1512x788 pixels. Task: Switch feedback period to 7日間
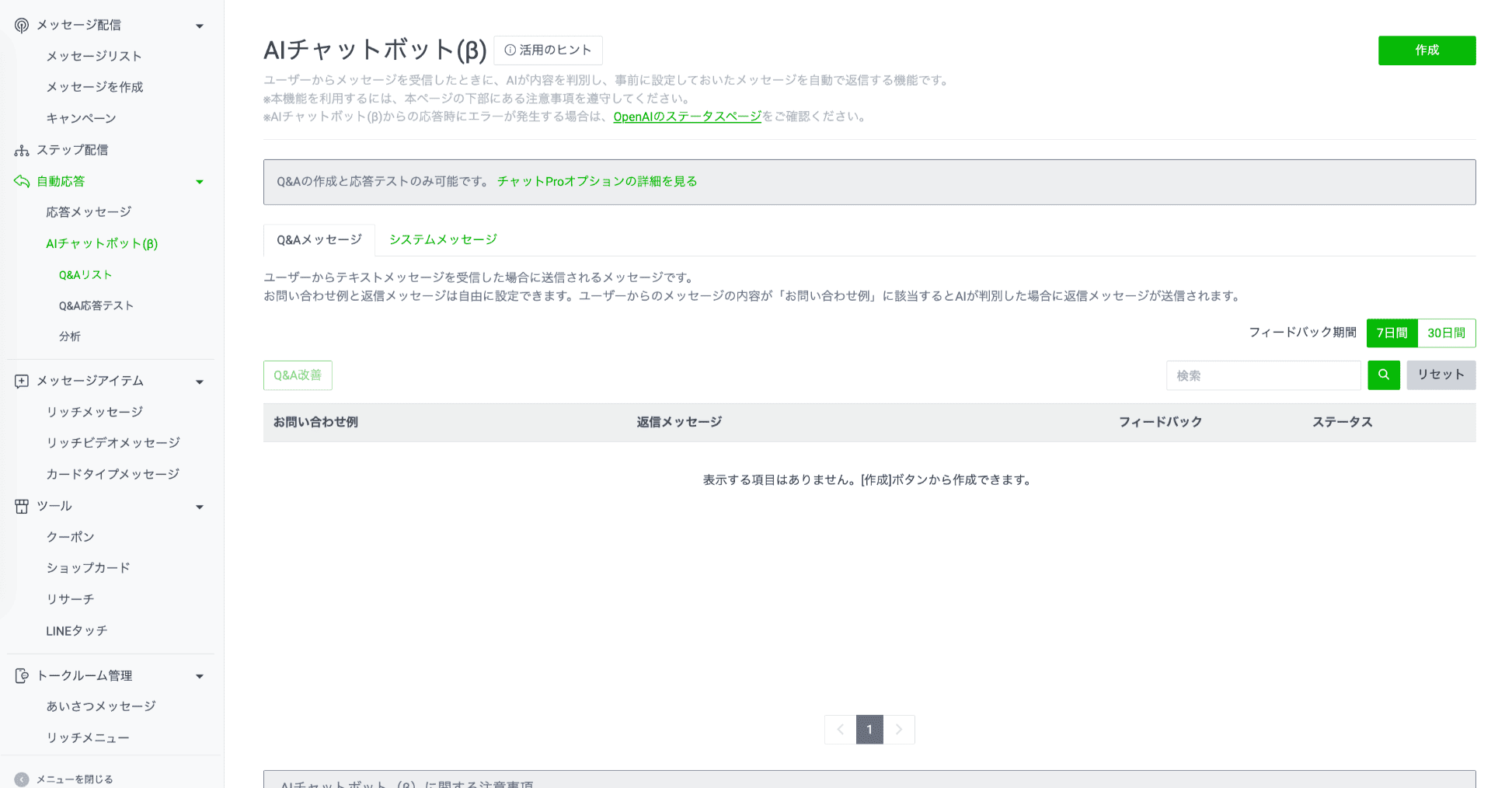(1391, 333)
